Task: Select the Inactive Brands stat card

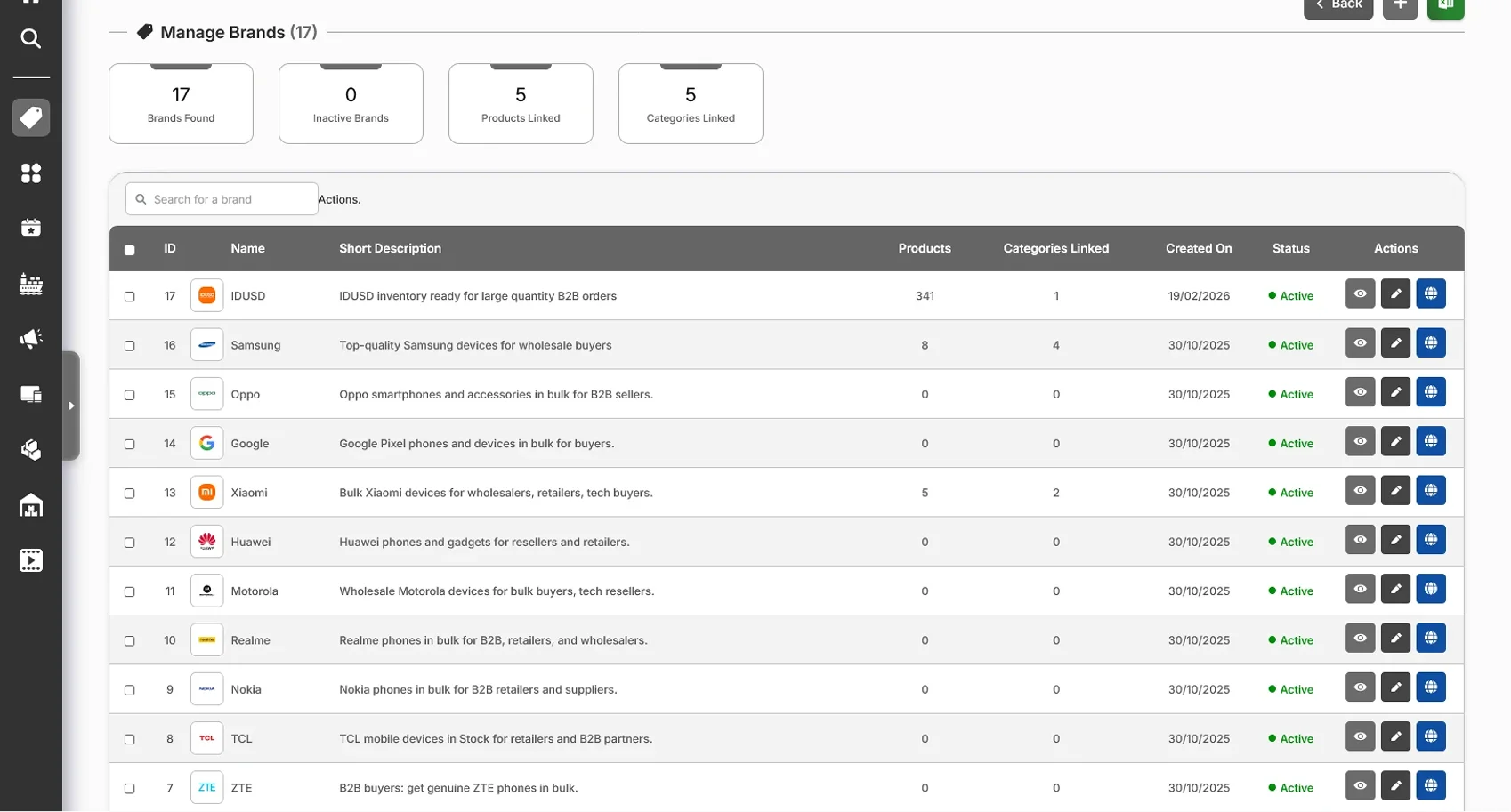Action: pyautogui.click(x=351, y=103)
